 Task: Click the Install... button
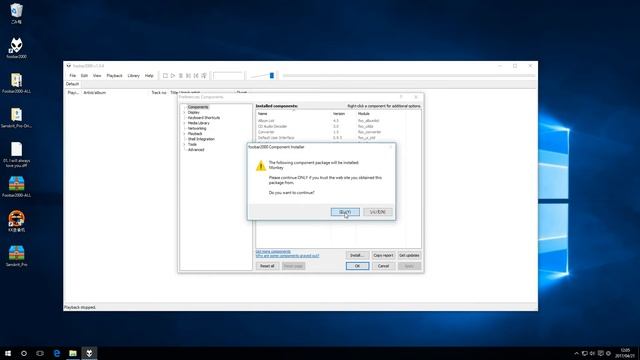pyautogui.click(x=357, y=255)
